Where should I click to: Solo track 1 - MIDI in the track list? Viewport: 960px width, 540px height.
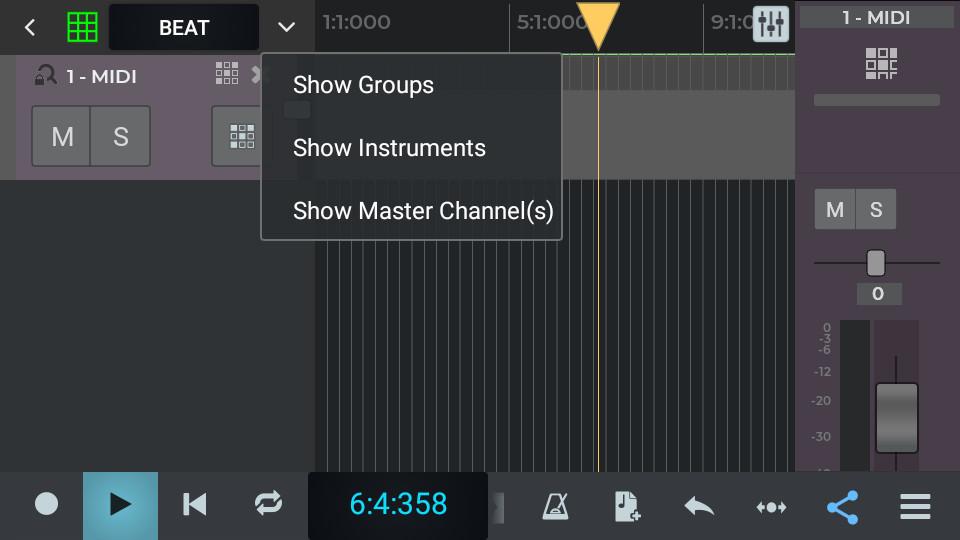pos(121,136)
